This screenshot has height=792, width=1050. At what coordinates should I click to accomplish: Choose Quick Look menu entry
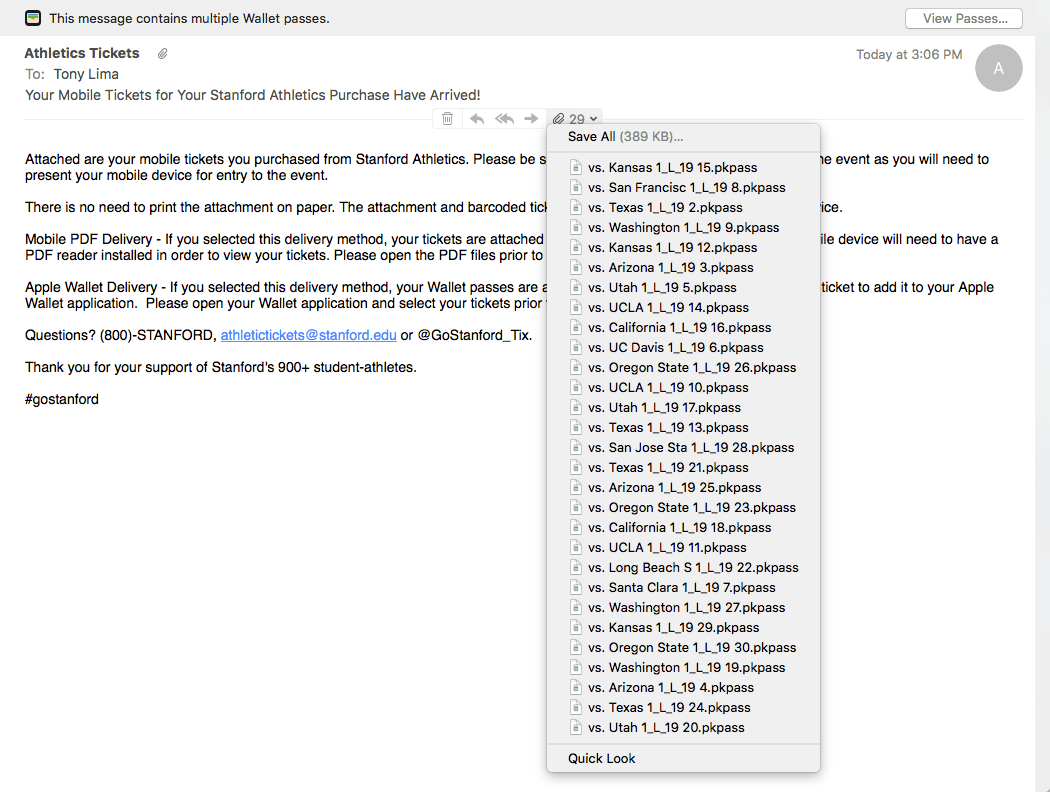point(683,758)
